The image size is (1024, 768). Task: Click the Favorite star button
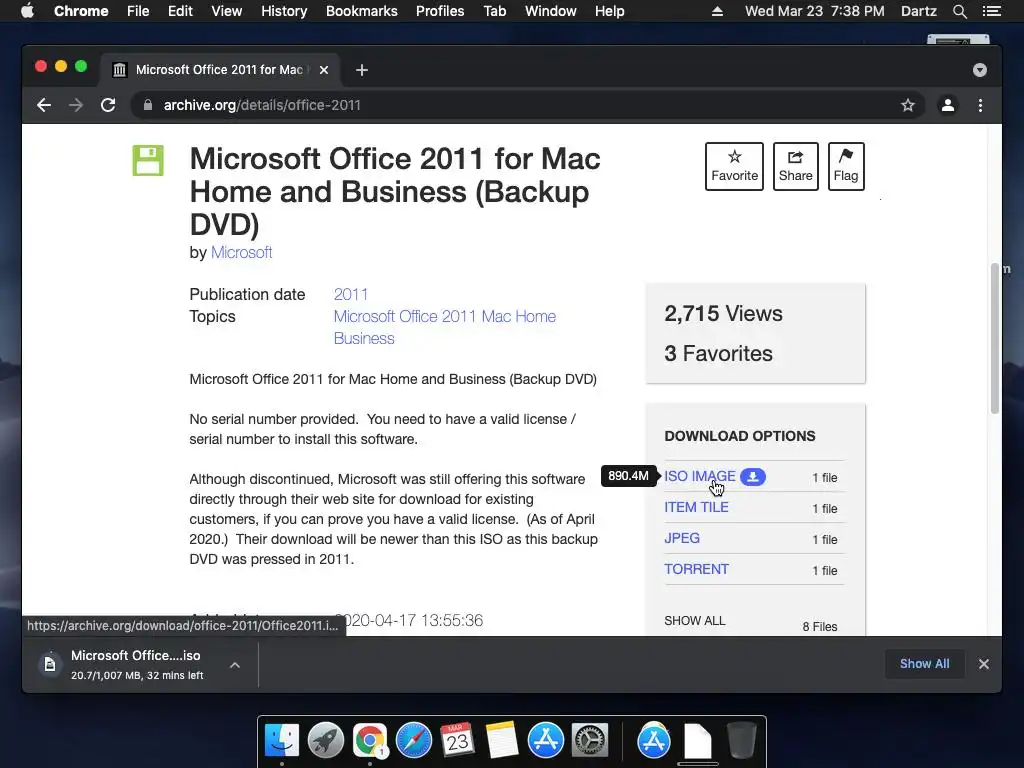pos(734,167)
